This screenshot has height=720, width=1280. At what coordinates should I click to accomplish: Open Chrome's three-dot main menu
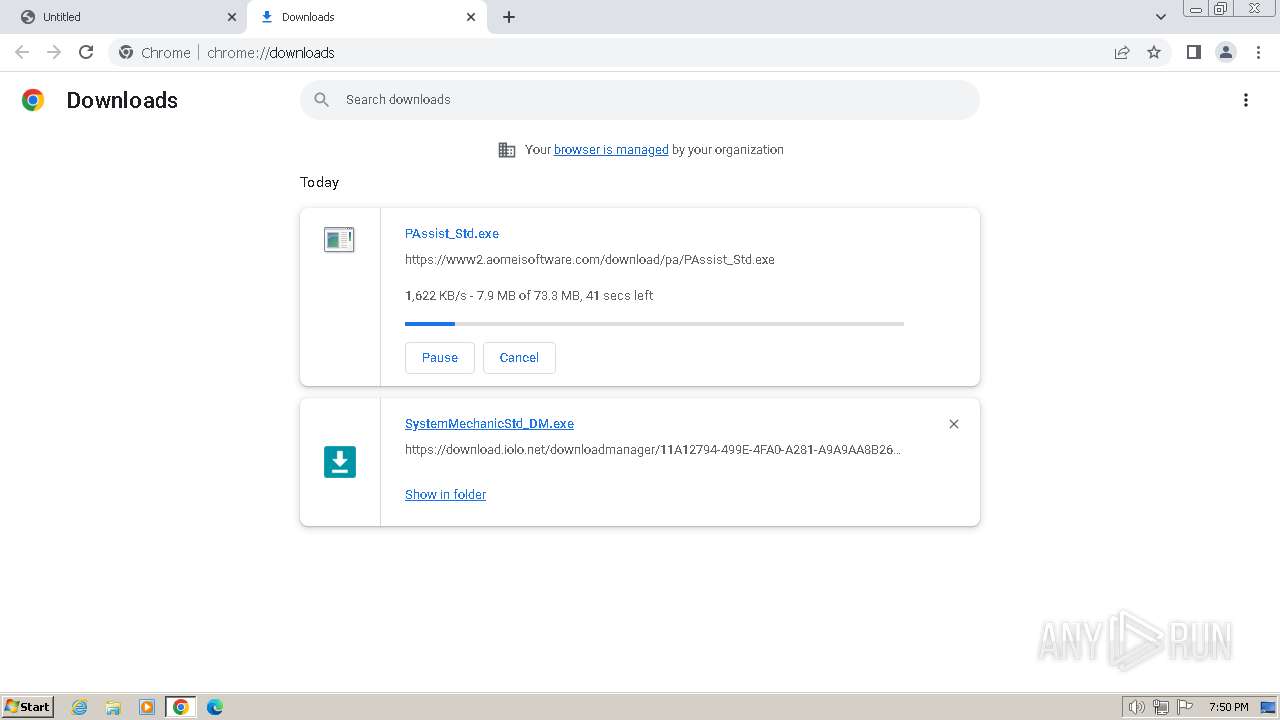[1259, 52]
